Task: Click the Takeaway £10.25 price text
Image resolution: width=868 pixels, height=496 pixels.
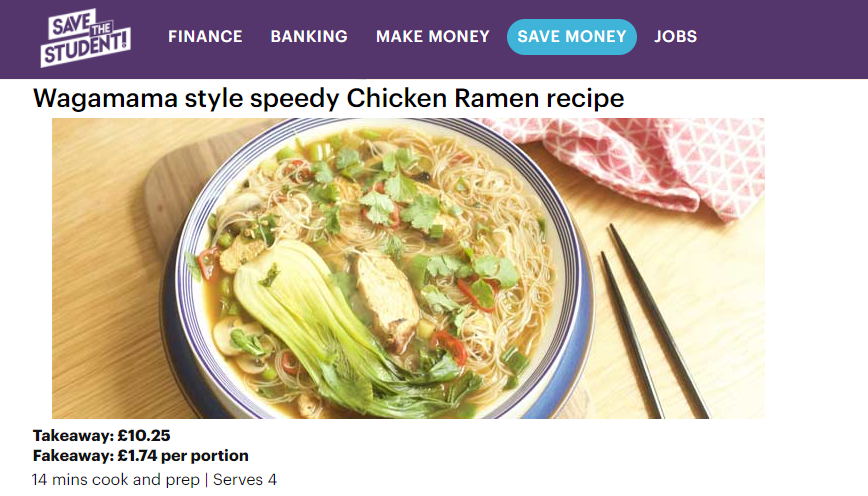Action: (x=101, y=436)
